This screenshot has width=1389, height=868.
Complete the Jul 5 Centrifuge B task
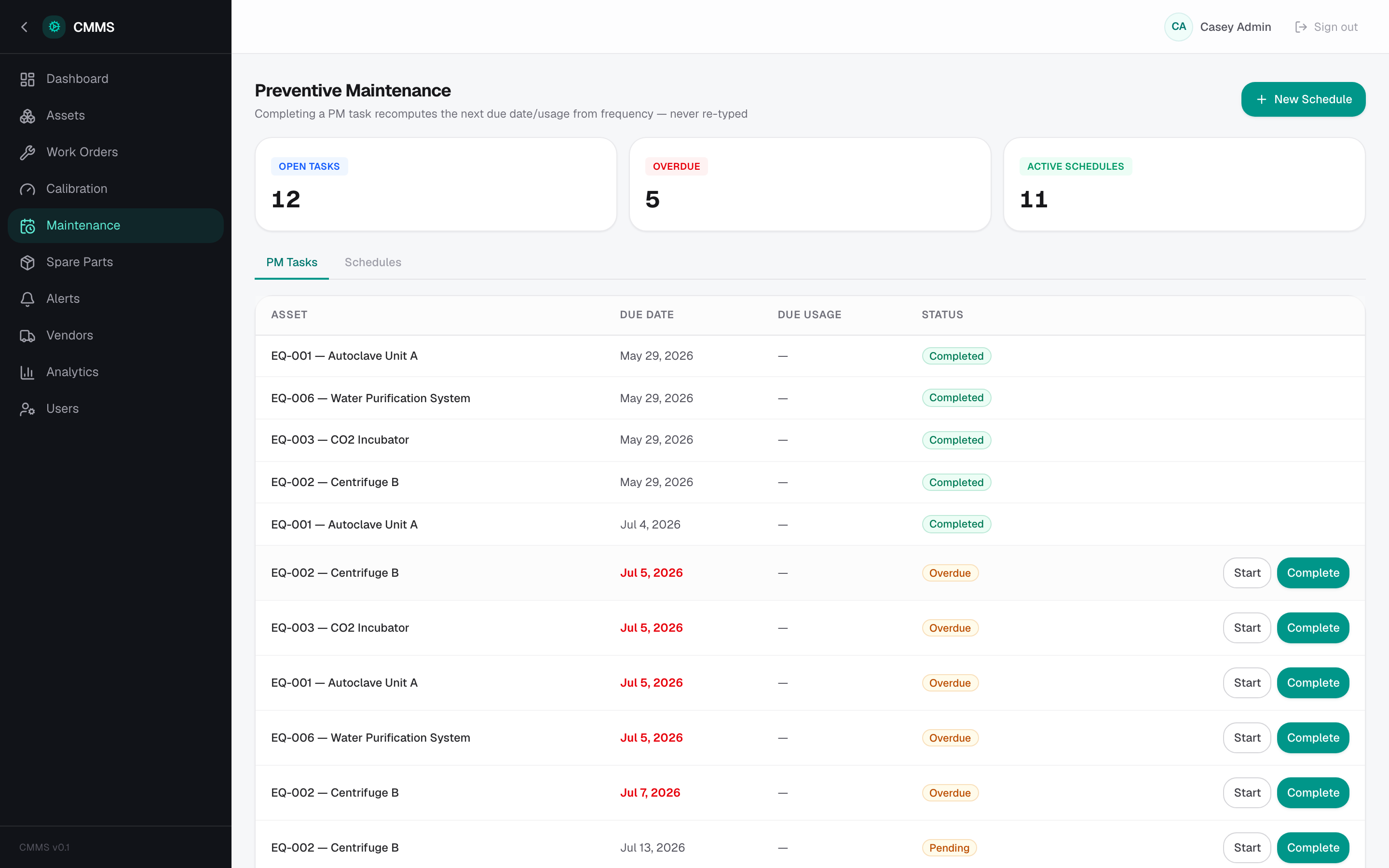point(1313,573)
